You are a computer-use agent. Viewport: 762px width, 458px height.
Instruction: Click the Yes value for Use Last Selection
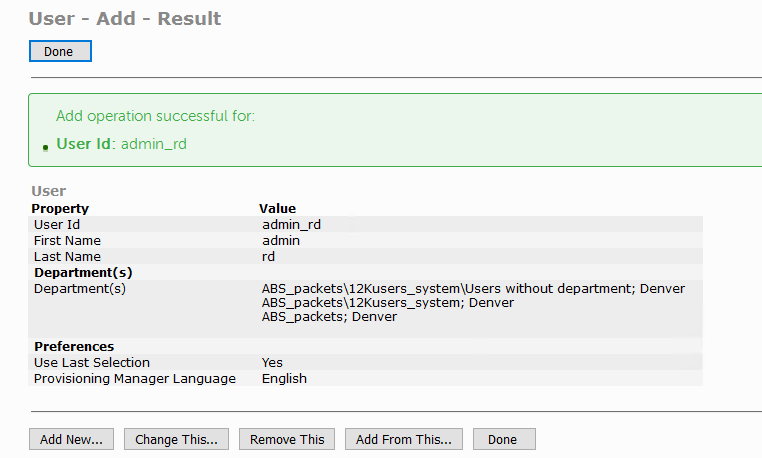point(272,362)
